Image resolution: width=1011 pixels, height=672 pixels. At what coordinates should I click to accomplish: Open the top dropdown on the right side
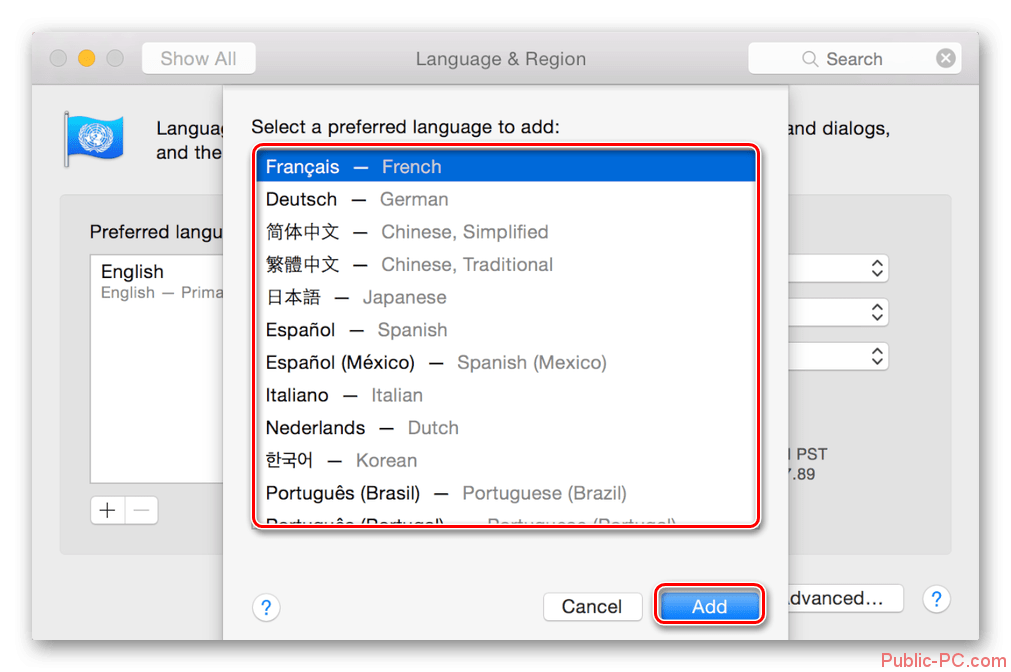876,268
